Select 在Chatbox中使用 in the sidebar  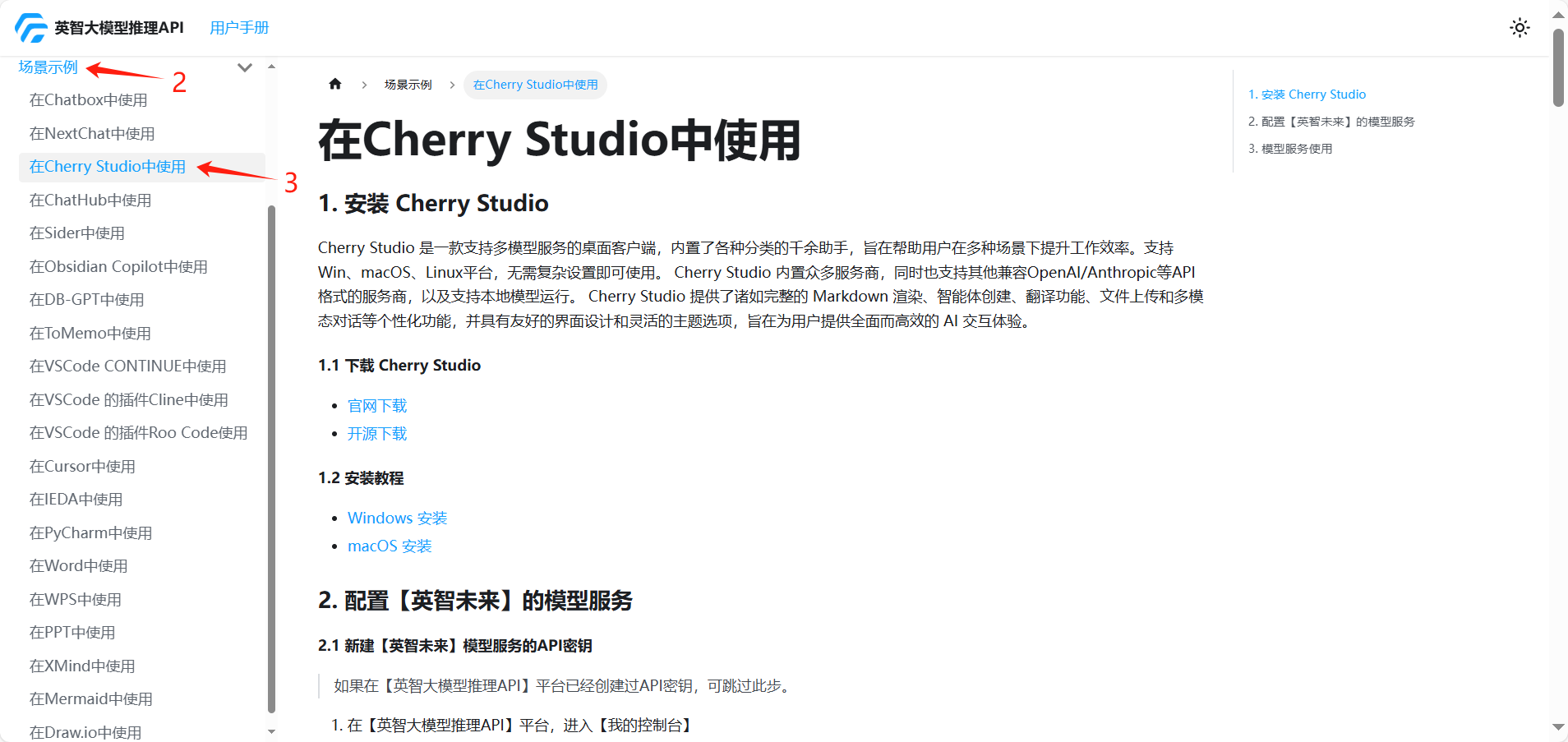[89, 100]
